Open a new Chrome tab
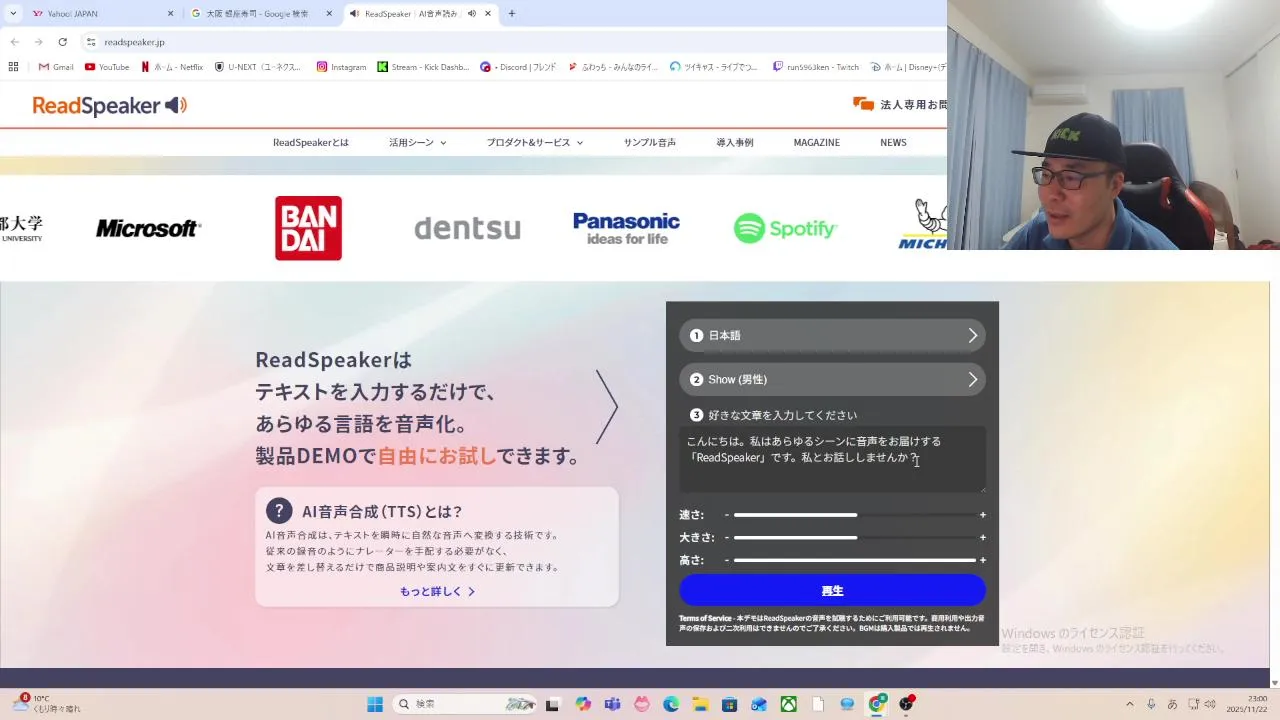Screen dimensions: 1280x720 (x=512, y=14)
